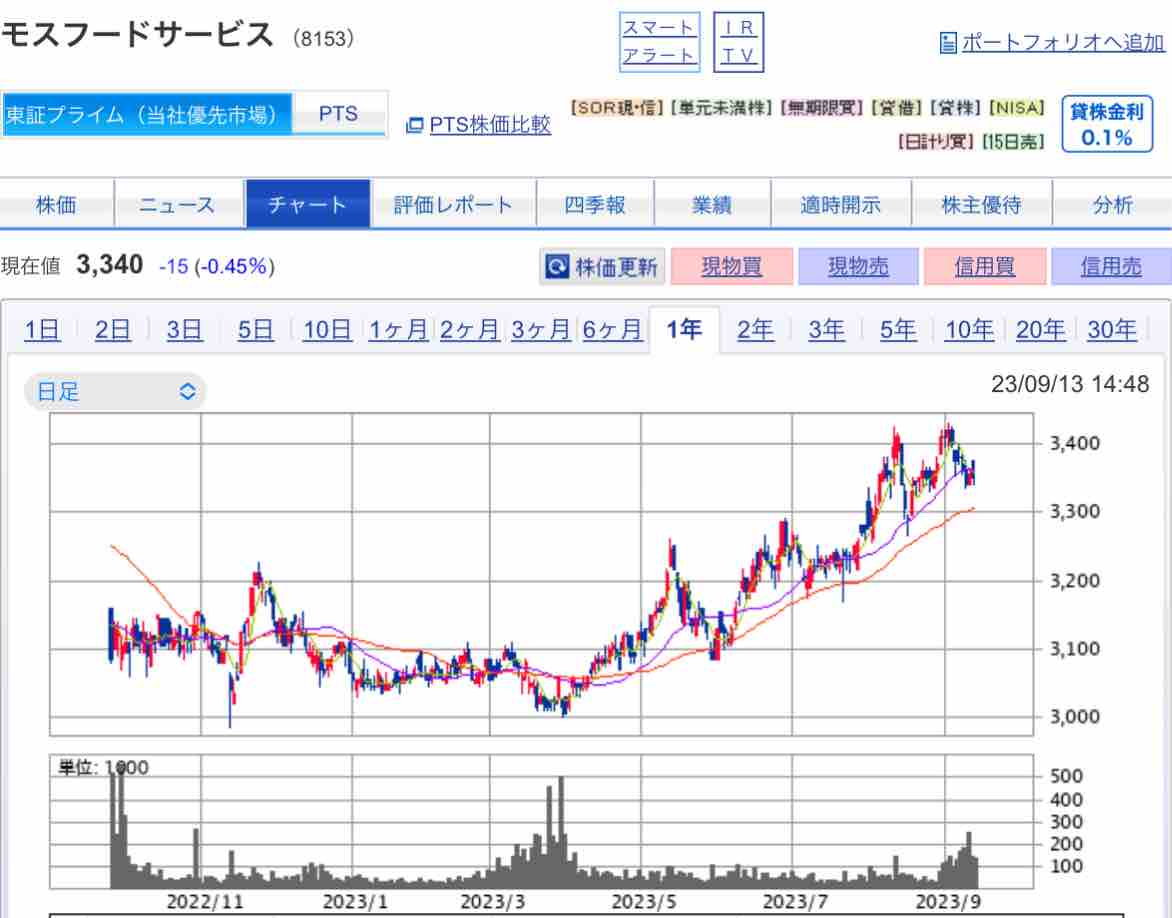Click ポートフォリオへ追加 link
1172x918 pixels.
click(x=1063, y=43)
